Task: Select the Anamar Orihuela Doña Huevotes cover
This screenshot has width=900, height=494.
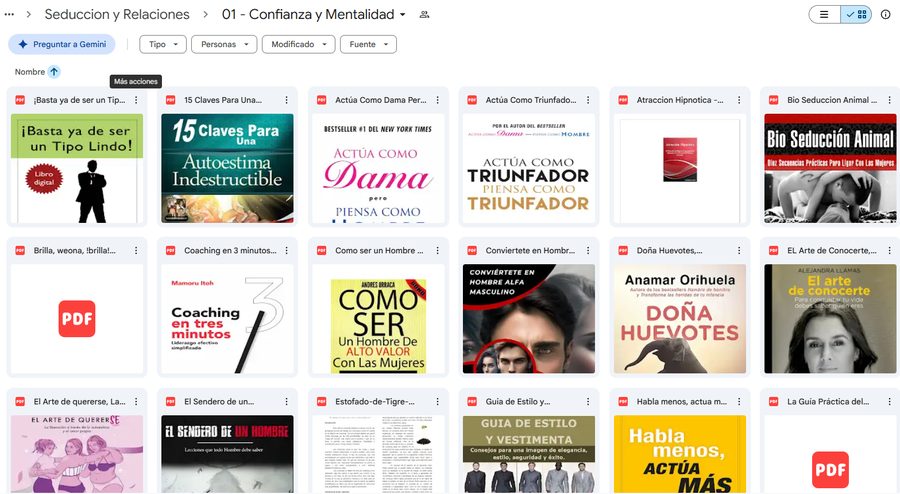Action: (x=680, y=319)
